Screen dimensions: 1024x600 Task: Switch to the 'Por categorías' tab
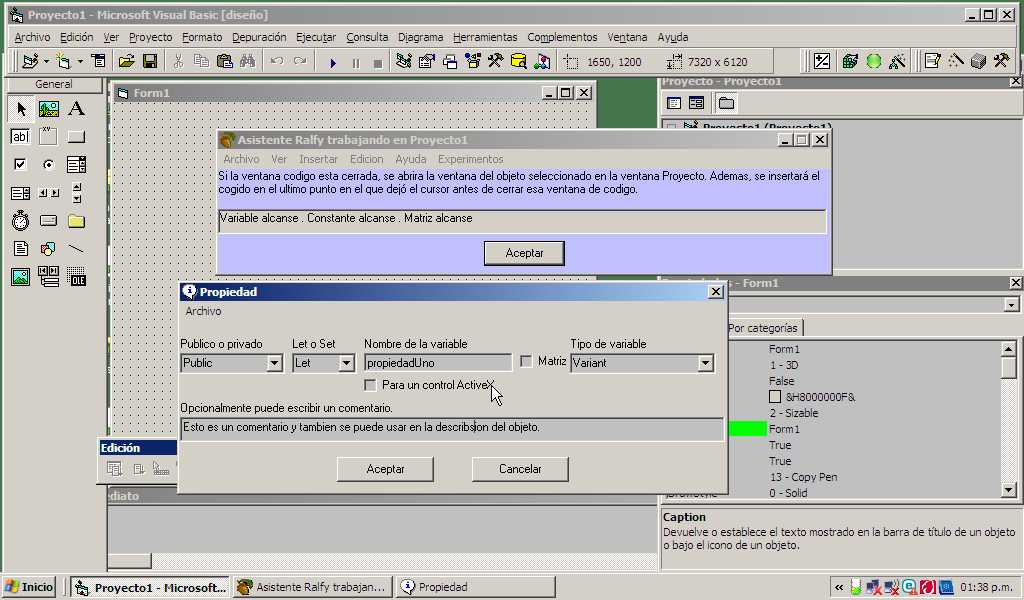[763, 328]
